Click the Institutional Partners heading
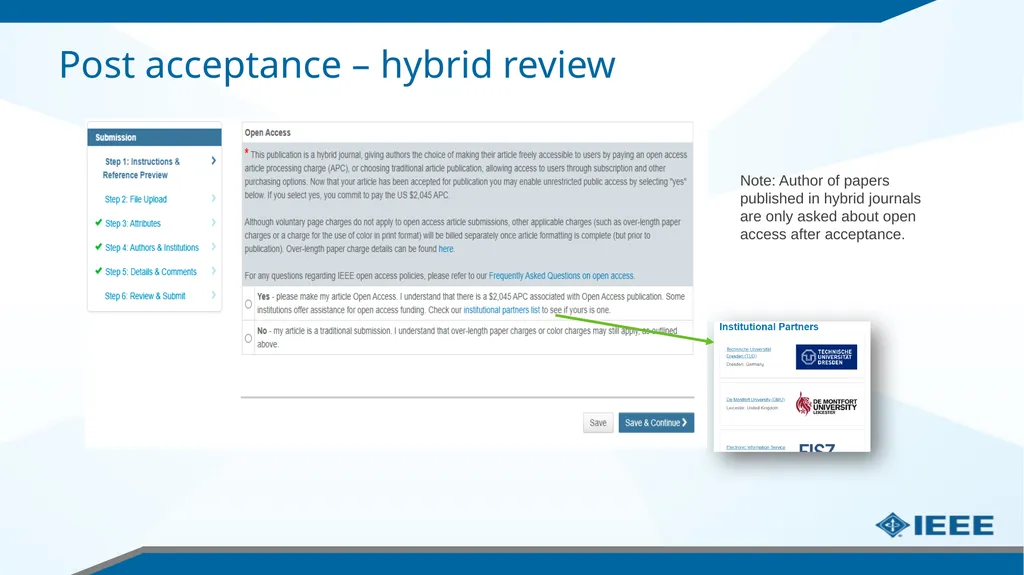This screenshot has height=575, width=1024. click(769, 327)
